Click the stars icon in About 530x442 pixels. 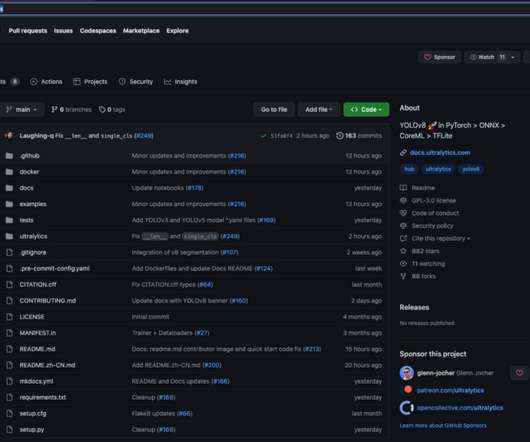pyautogui.click(x=403, y=251)
